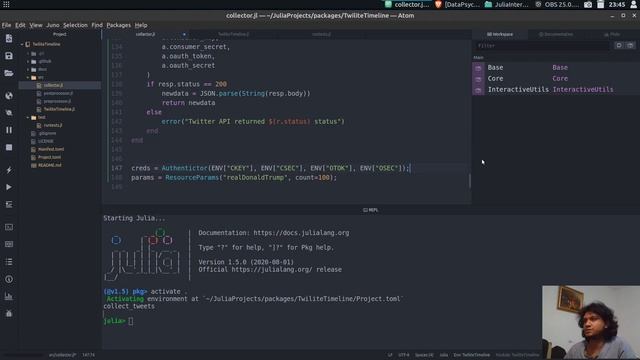Open runtests.jl in file tree

(x=53, y=125)
